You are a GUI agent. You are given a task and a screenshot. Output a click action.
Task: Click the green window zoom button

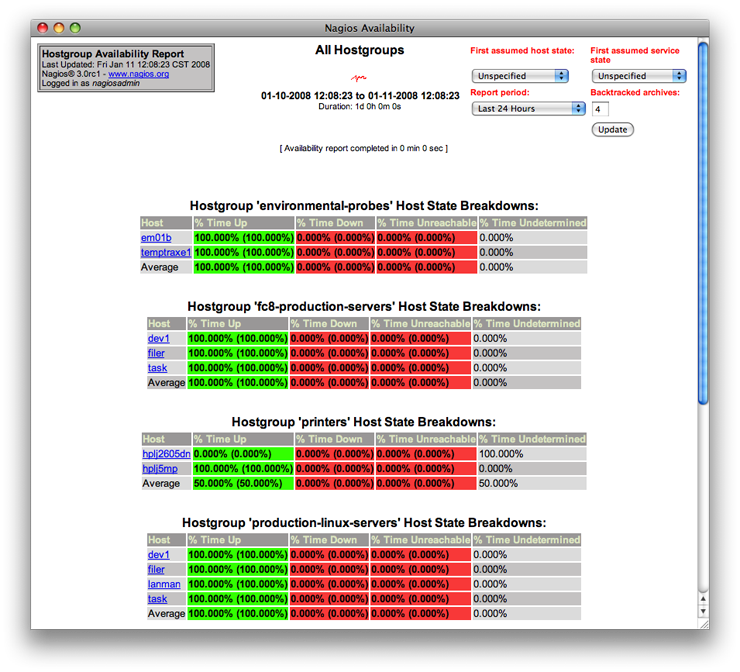75,28
